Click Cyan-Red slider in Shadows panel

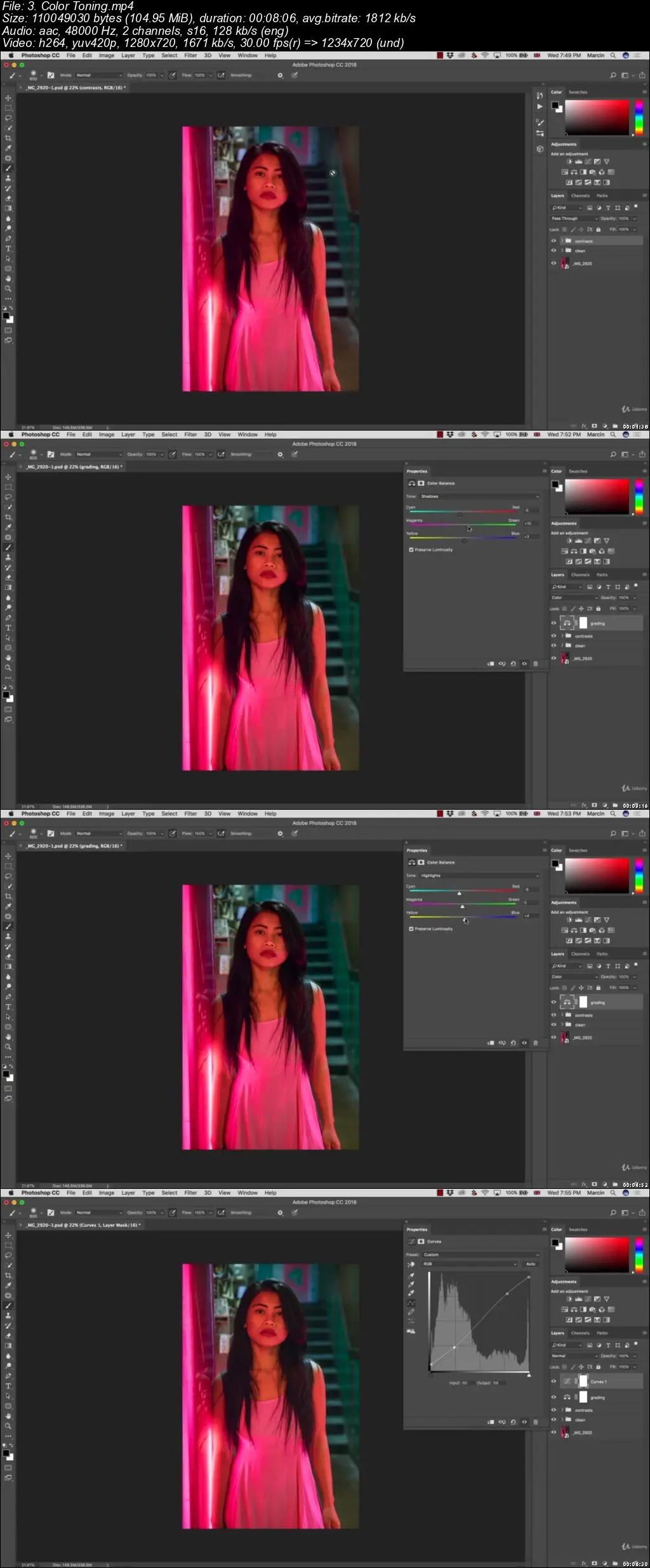pyautogui.click(x=463, y=513)
